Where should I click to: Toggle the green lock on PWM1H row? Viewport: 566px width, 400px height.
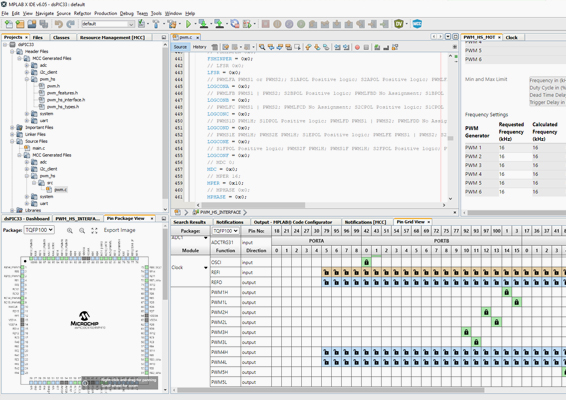click(506, 292)
